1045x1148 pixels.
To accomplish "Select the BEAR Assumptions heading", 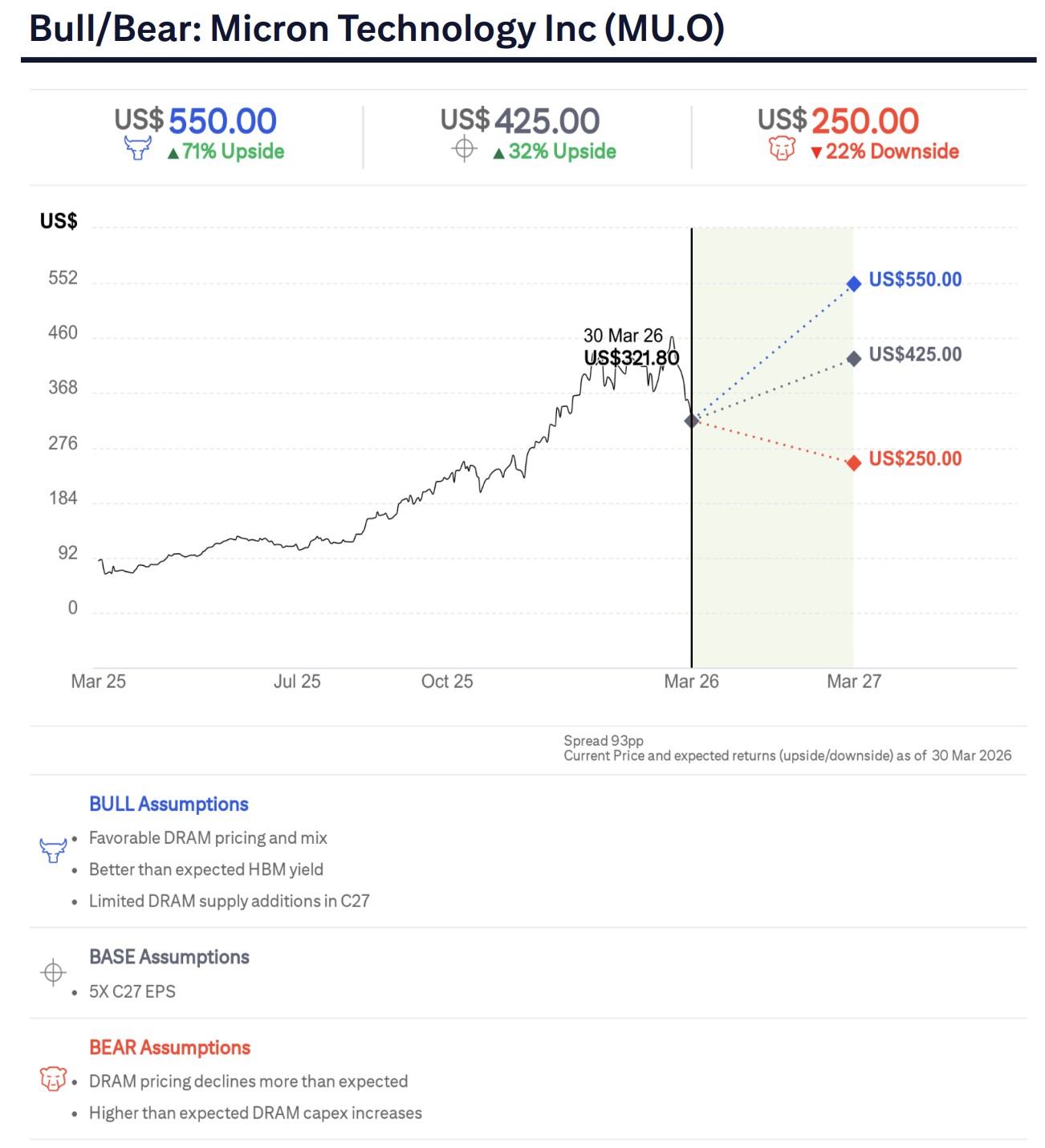I will point(169,1048).
